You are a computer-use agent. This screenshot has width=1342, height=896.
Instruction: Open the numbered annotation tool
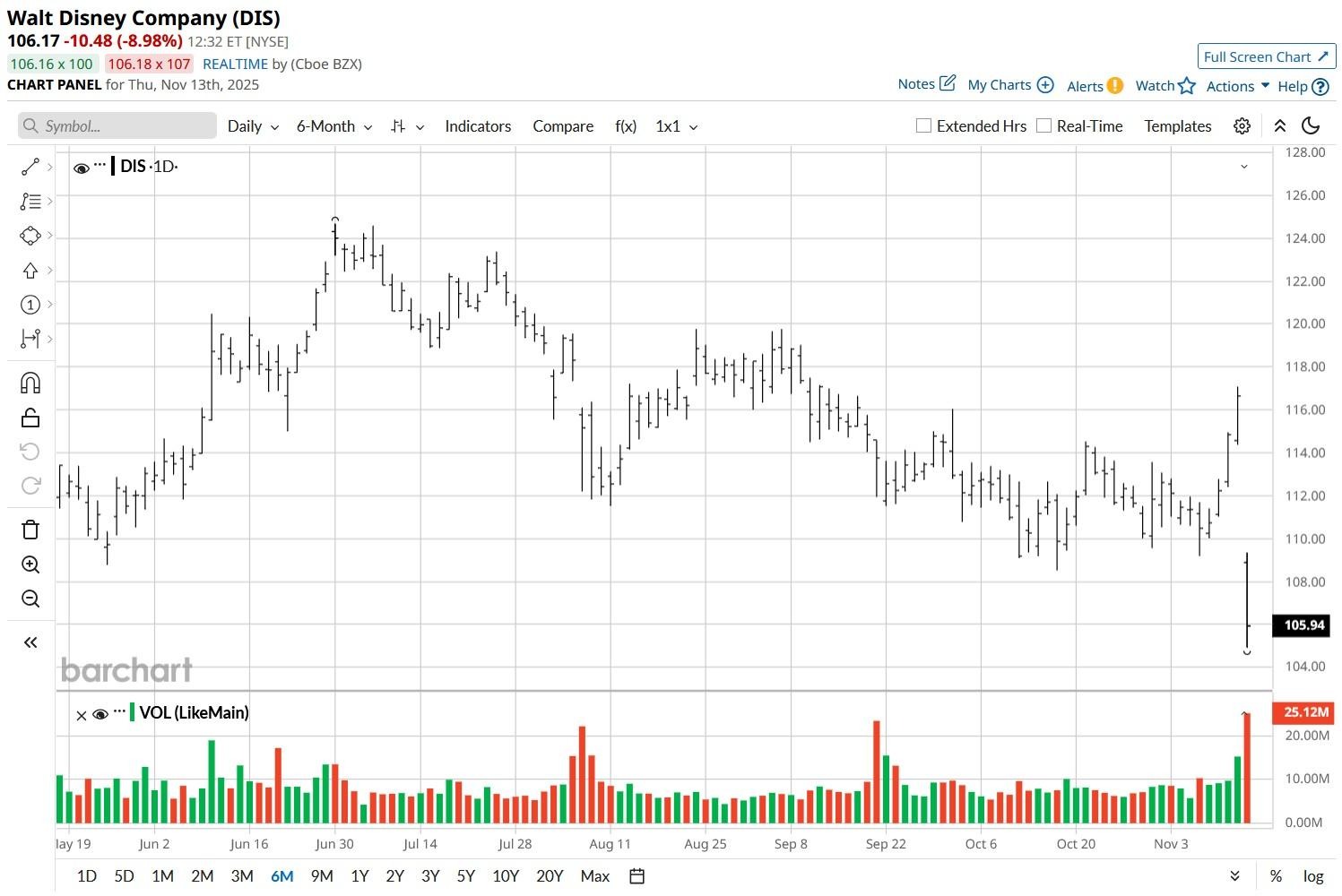30,305
